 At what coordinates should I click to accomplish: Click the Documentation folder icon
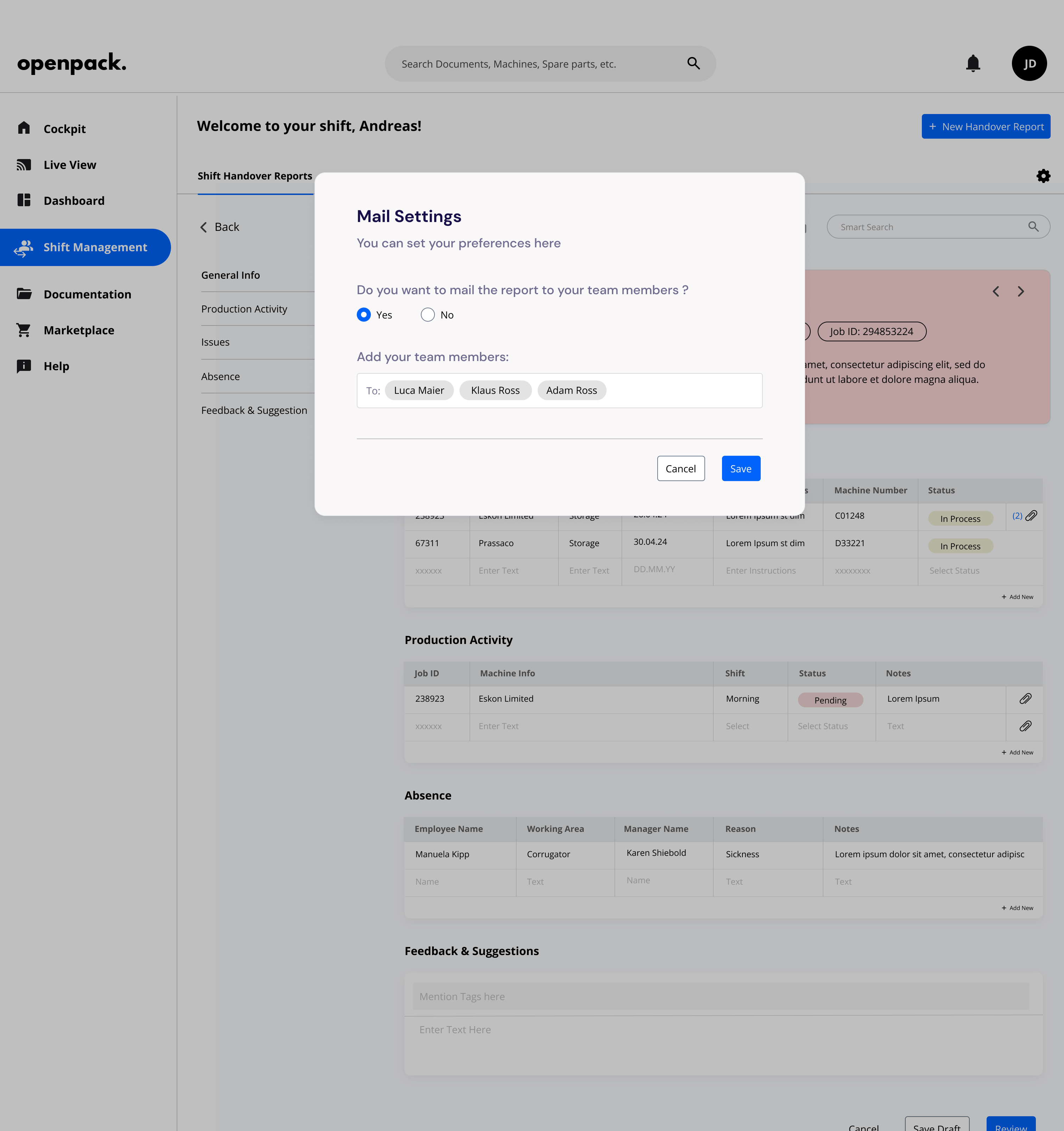click(24, 293)
